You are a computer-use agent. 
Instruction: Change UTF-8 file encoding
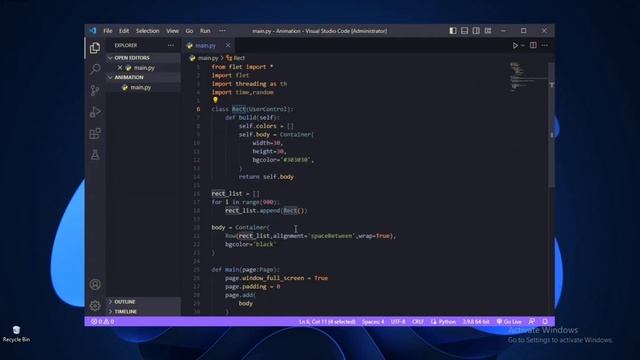[x=398, y=322]
